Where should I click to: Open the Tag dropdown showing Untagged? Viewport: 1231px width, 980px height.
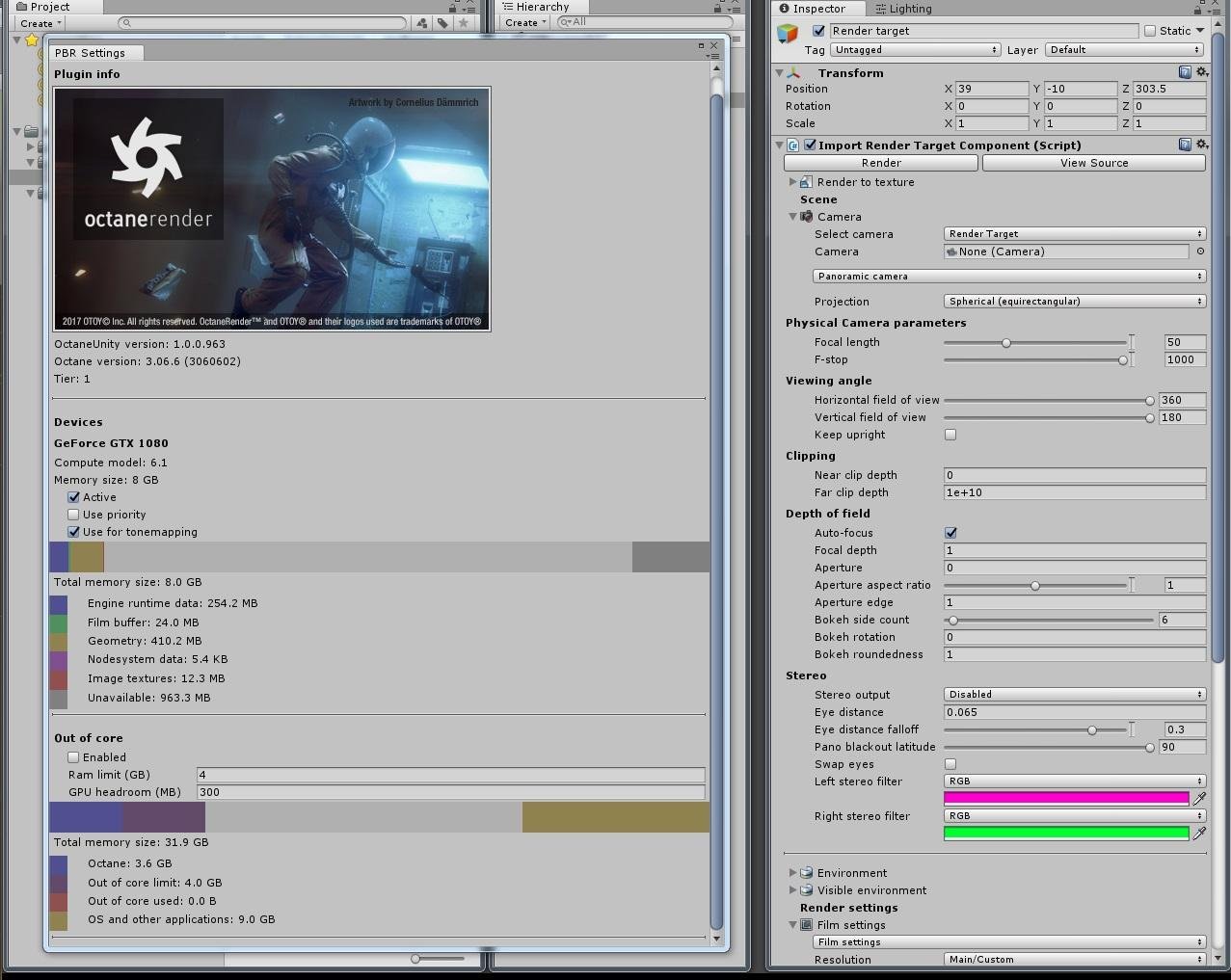916,50
